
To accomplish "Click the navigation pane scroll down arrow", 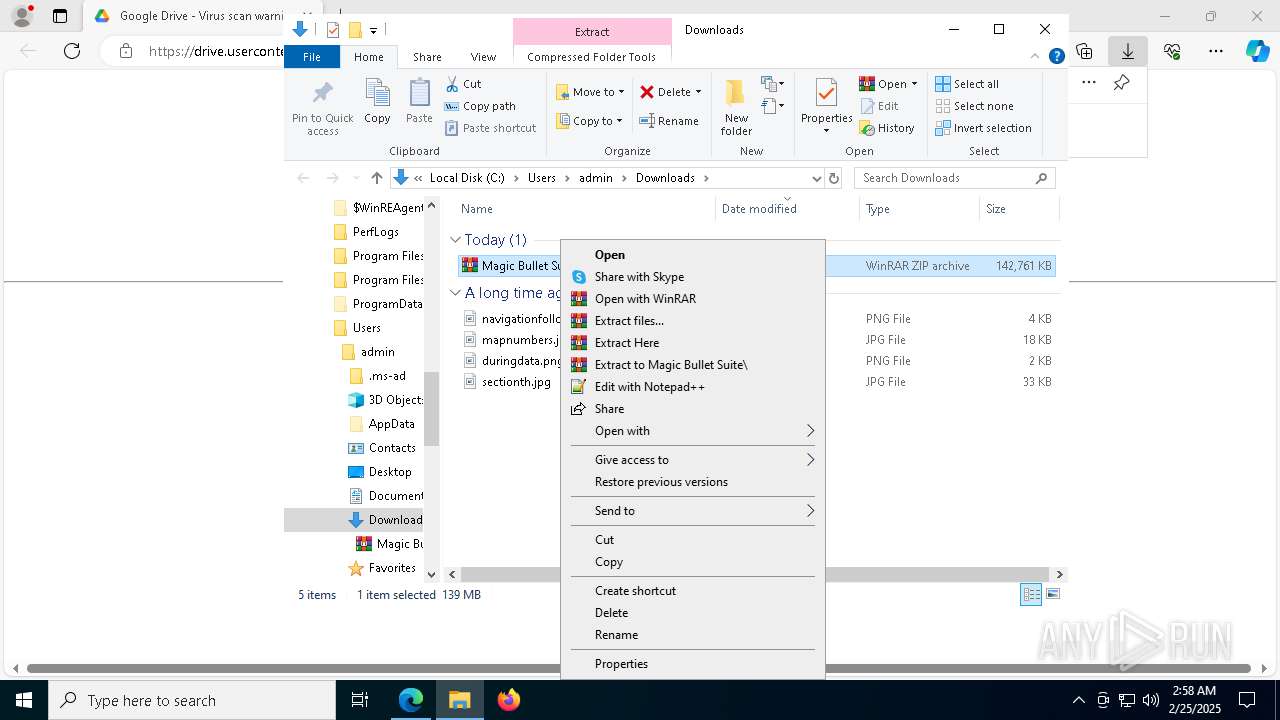I will coord(432,574).
